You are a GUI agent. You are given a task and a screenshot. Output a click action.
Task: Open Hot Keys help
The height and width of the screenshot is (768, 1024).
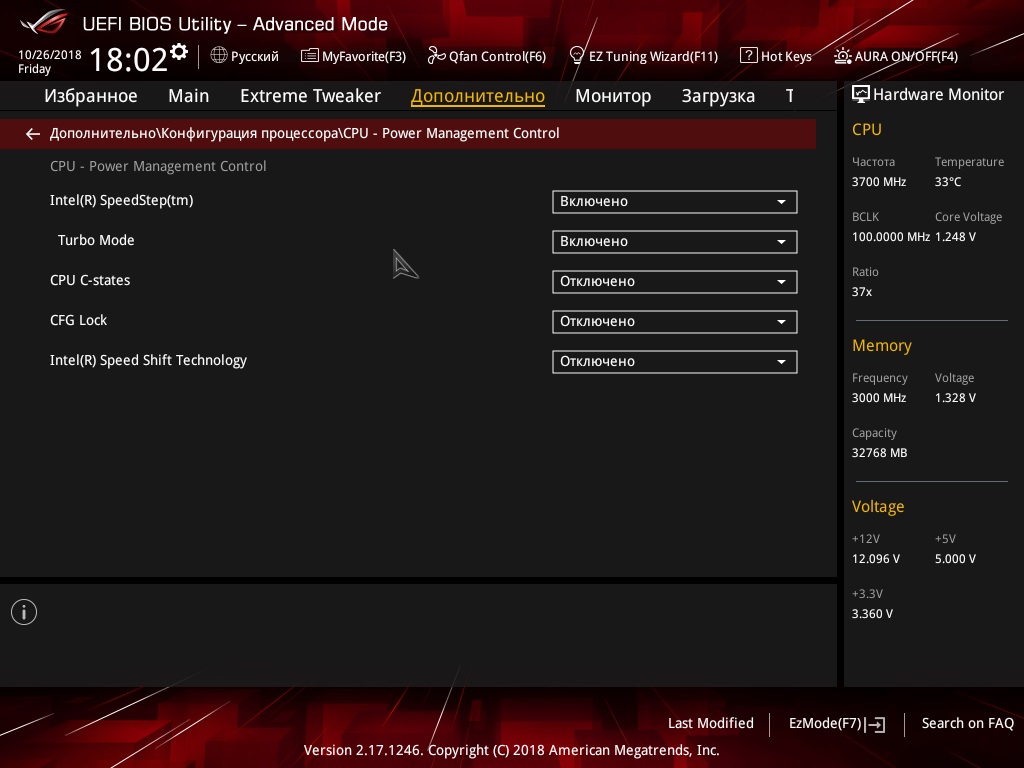(776, 56)
